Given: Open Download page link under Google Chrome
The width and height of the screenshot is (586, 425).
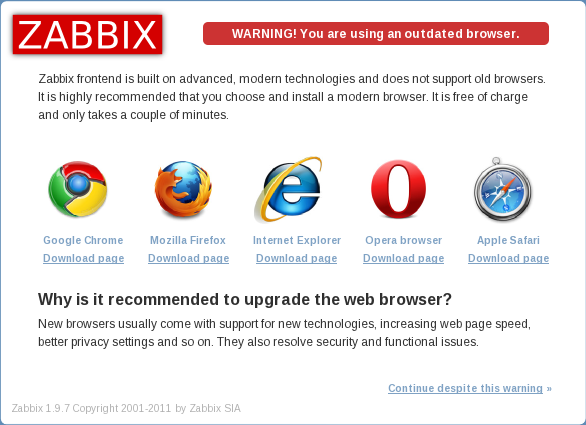Looking at the screenshot, I should tap(83, 258).
